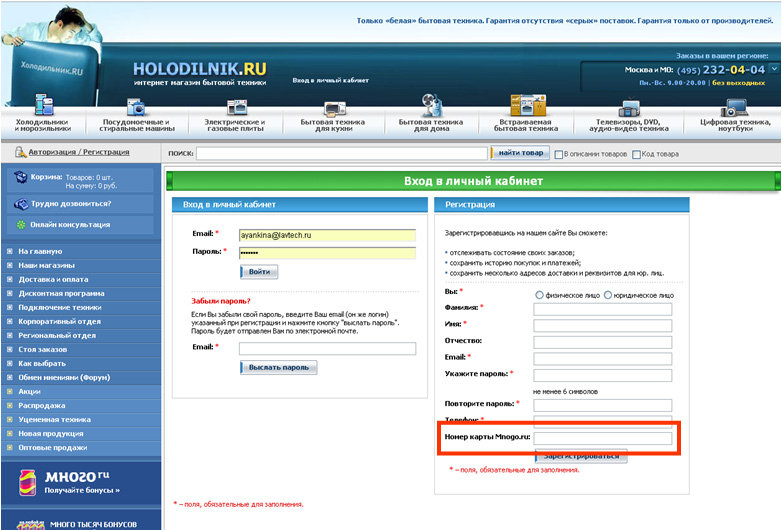The height and width of the screenshot is (530, 782).
Task: Click the 'Укажите пароль' field
Action: click(x=602, y=375)
